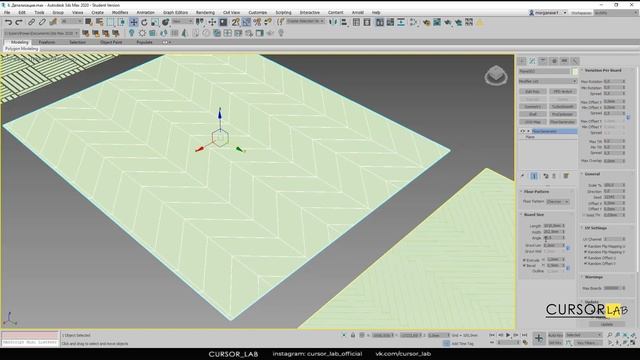This screenshot has width=640, height=360.
Task: Switch to the Freeform ribbon tab
Action: 47,42
